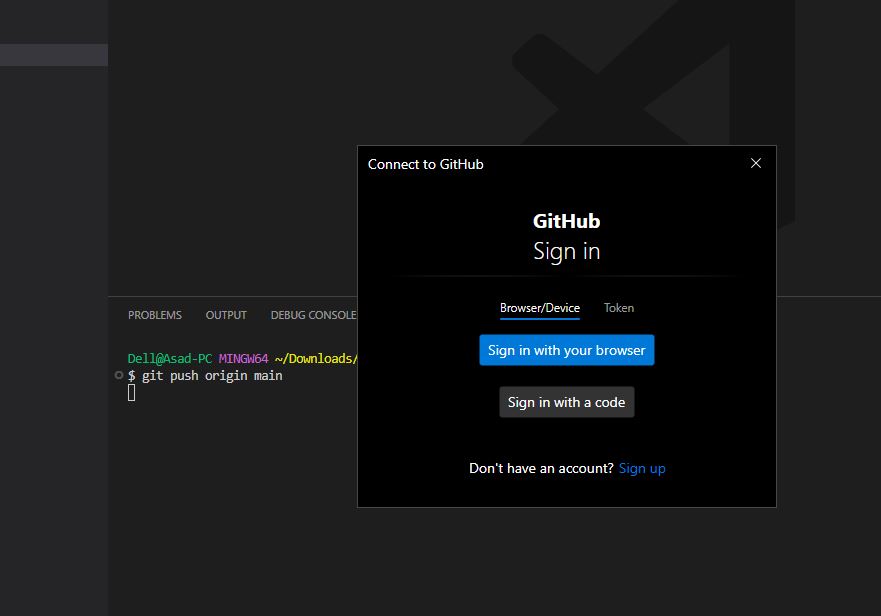Switch to the Token tab
This screenshot has height=616, width=881.
pyautogui.click(x=619, y=308)
